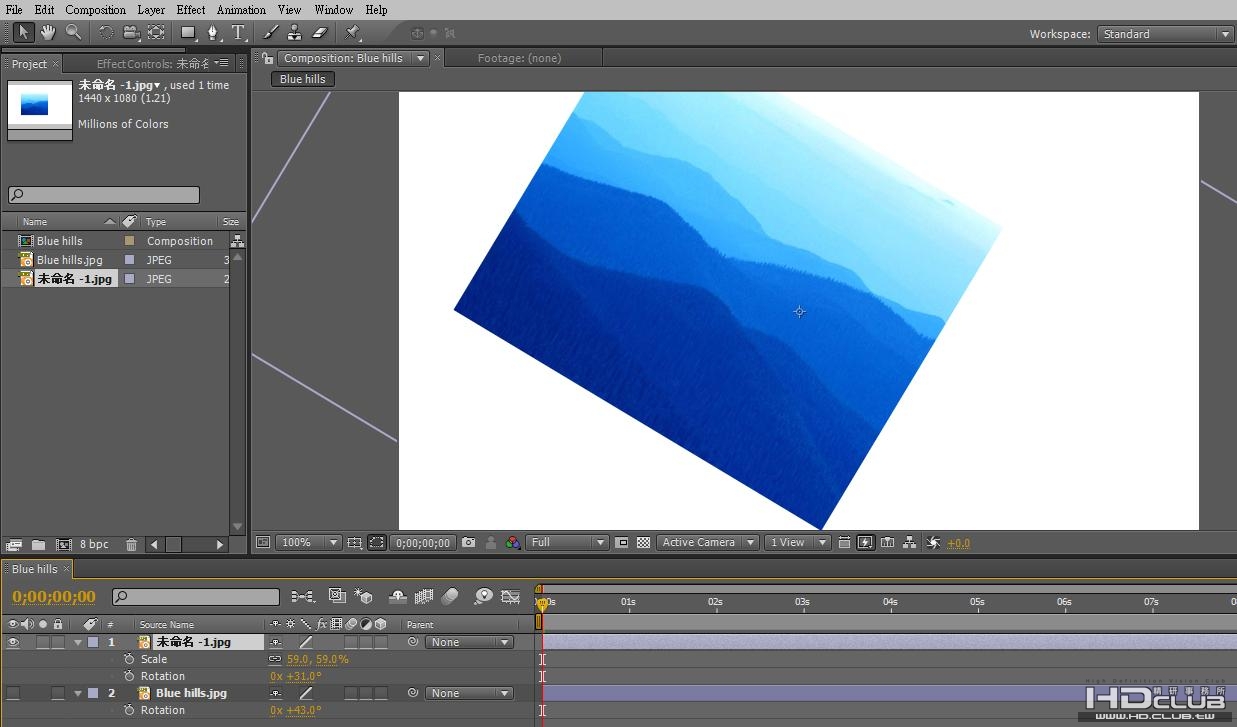
Task: Pick the Horizontal Type tool
Action: tap(238, 33)
